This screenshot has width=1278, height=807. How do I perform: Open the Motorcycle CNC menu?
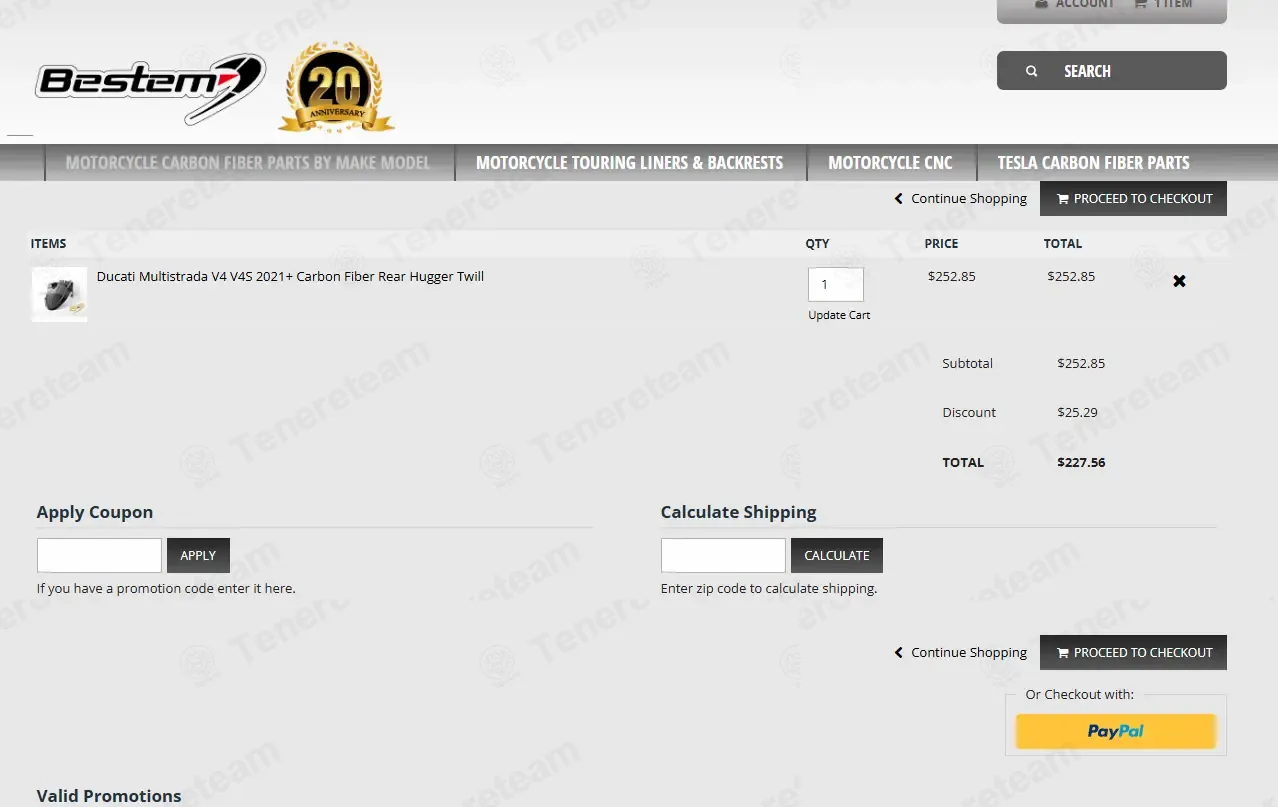click(890, 163)
